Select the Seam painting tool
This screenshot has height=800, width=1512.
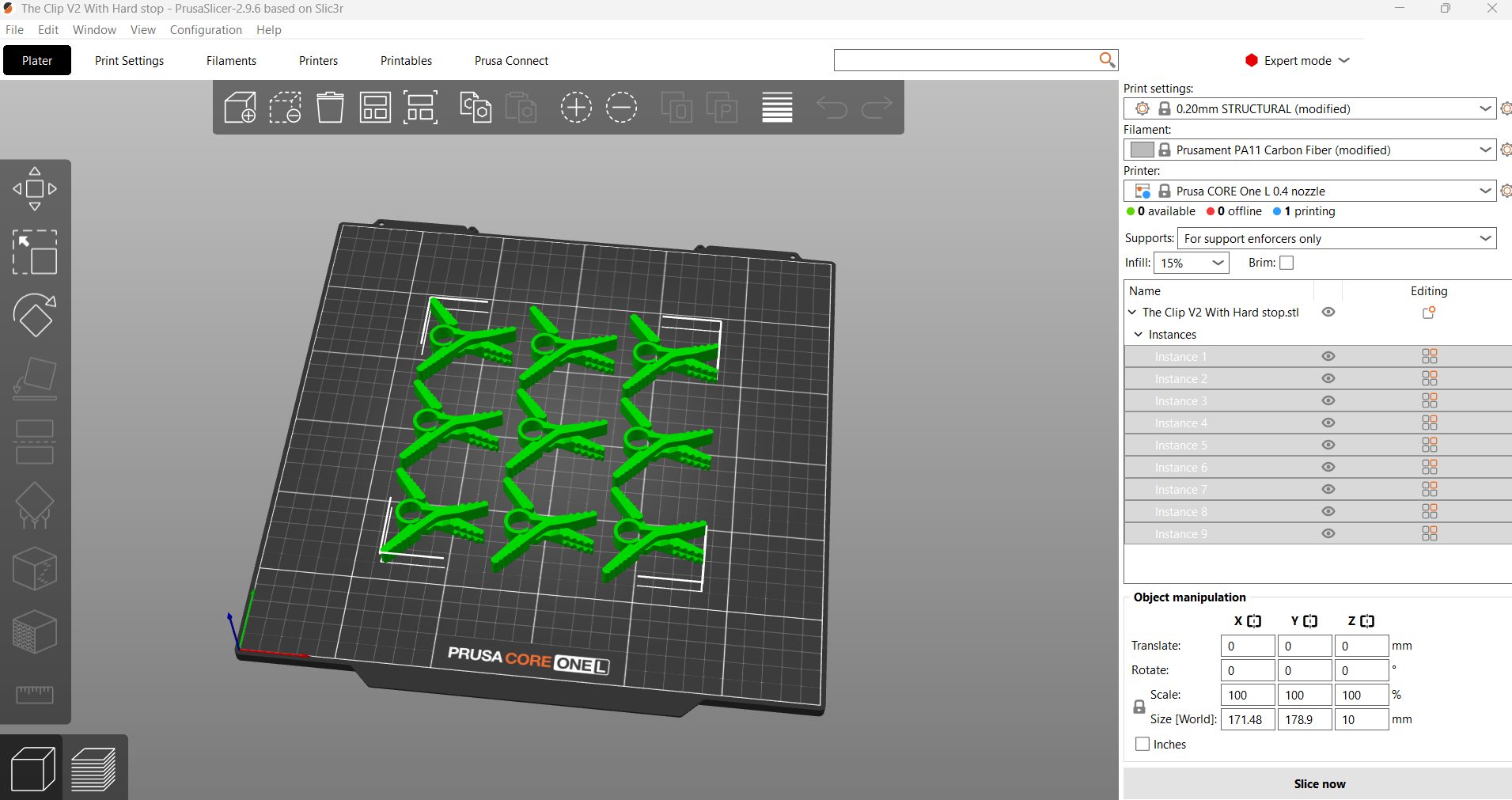[x=35, y=569]
